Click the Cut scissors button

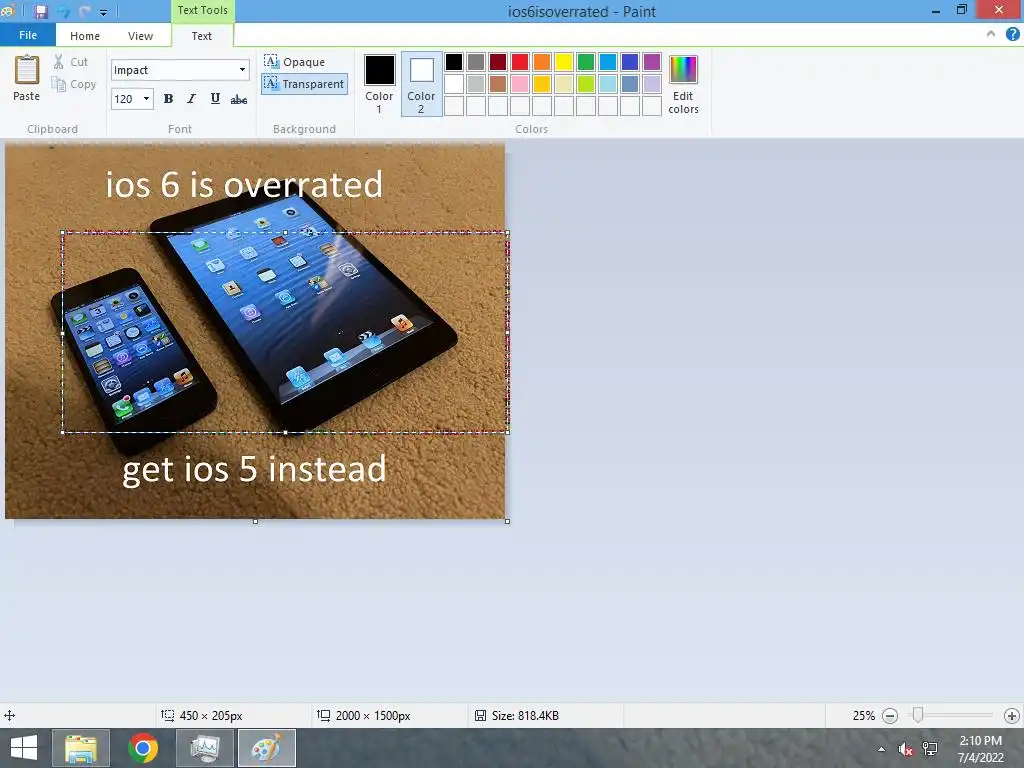point(71,62)
